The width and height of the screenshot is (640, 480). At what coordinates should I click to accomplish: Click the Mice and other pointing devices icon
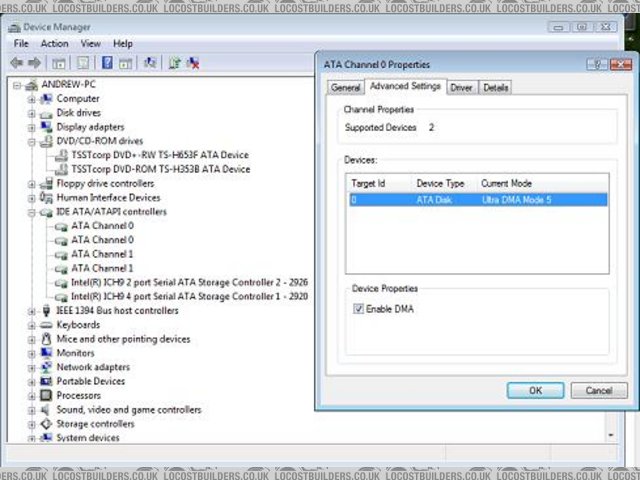pos(46,339)
